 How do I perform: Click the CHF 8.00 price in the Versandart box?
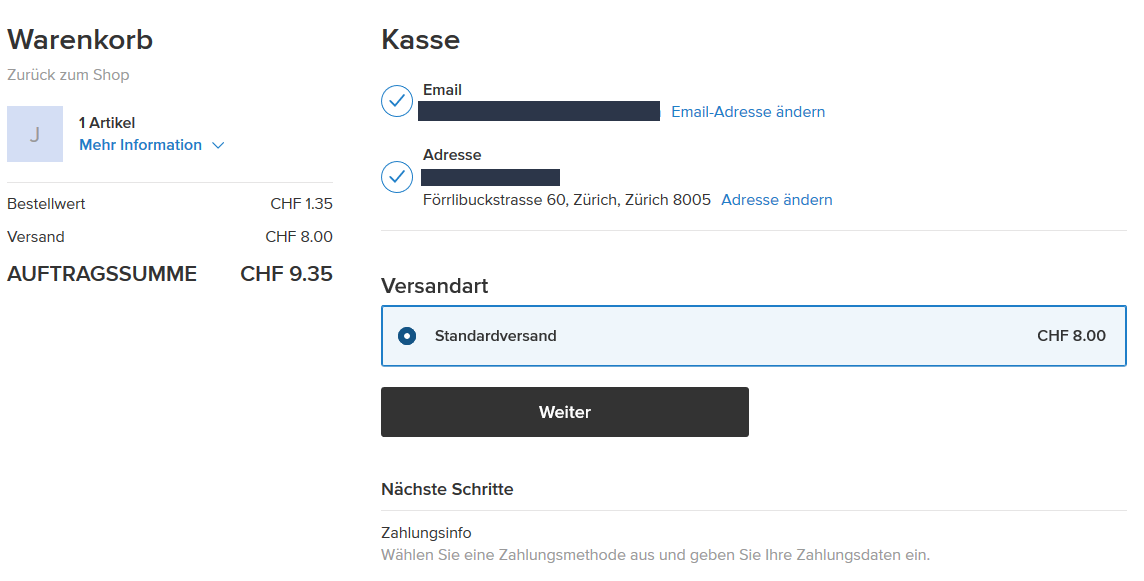[x=1071, y=336]
